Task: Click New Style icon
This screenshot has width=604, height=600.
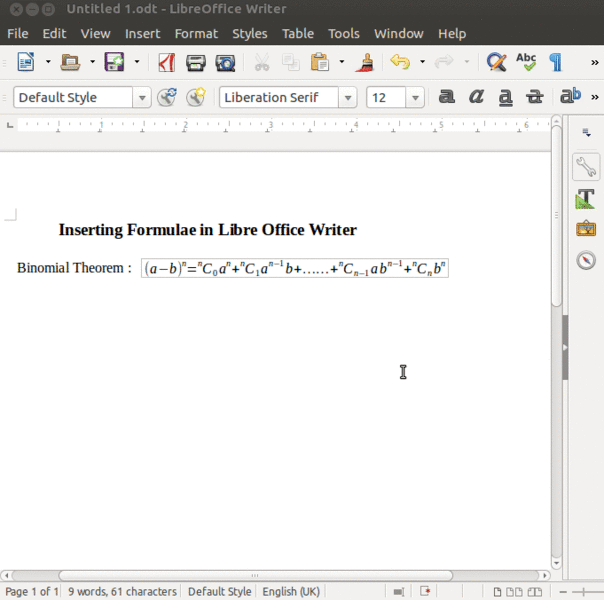Action: pos(196,97)
